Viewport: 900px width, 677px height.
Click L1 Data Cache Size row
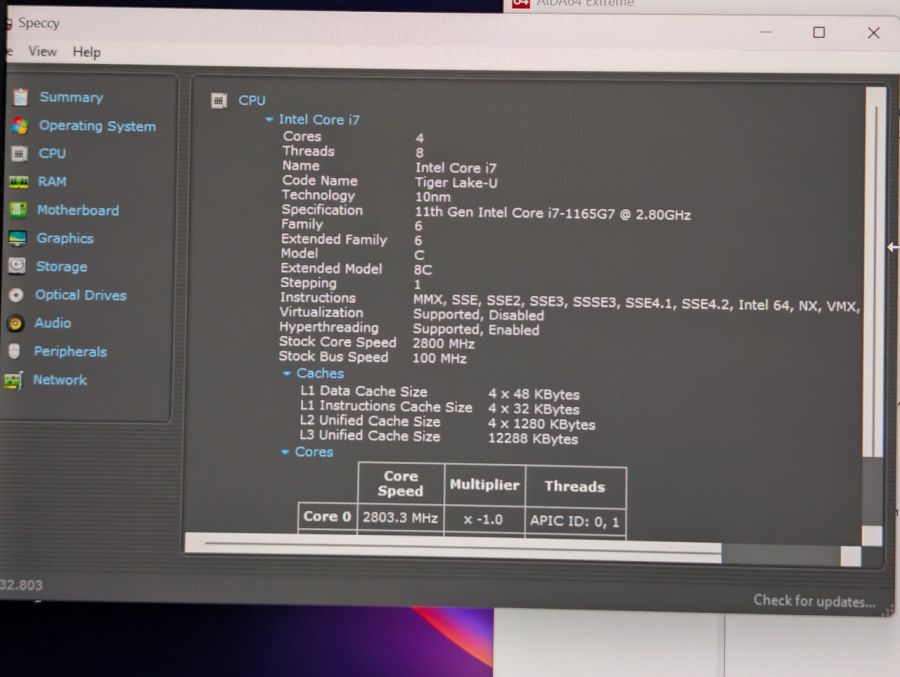click(440, 393)
